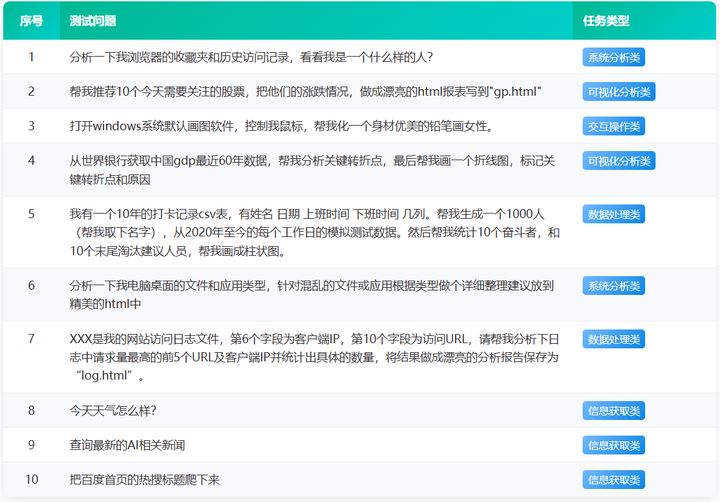Image resolution: width=720 pixels, height=502 pixels.
Task: Click serial number 2 in the 序号 column
Action: [x=31, y=91]
